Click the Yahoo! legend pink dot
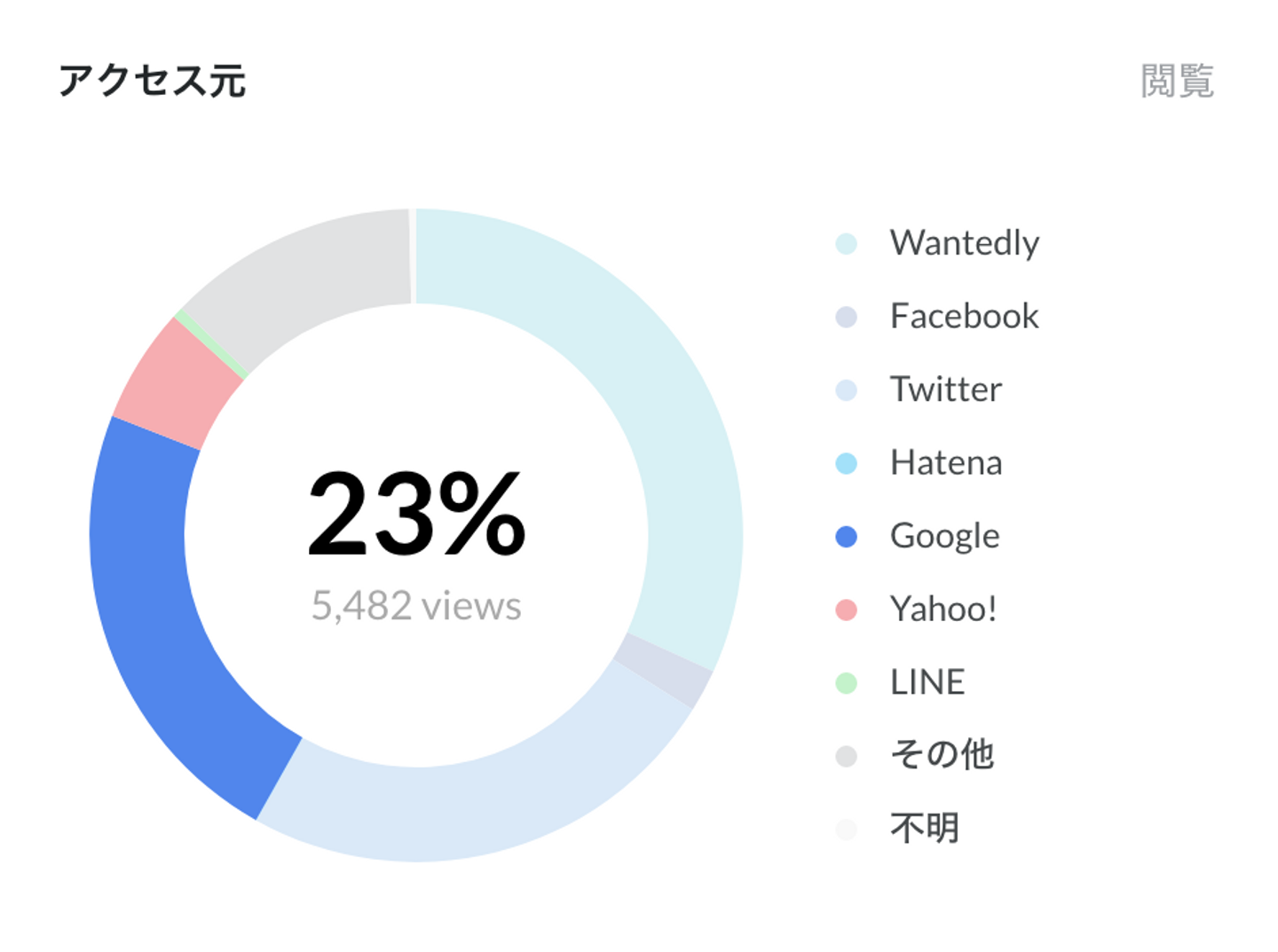The height and width of the screenshot is (952, 1278). [846, 610]
